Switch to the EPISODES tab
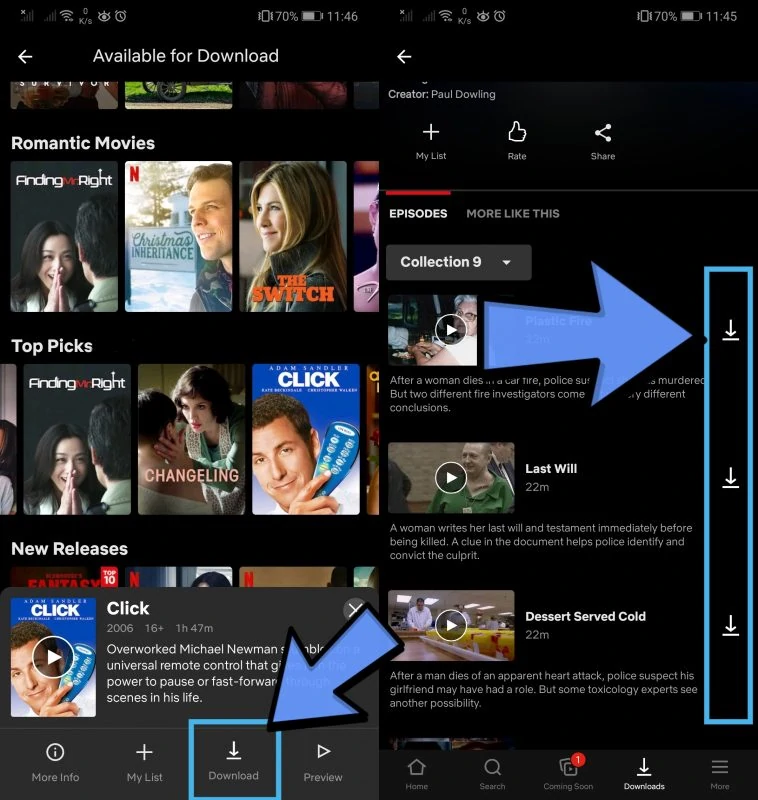 (418, 214)
